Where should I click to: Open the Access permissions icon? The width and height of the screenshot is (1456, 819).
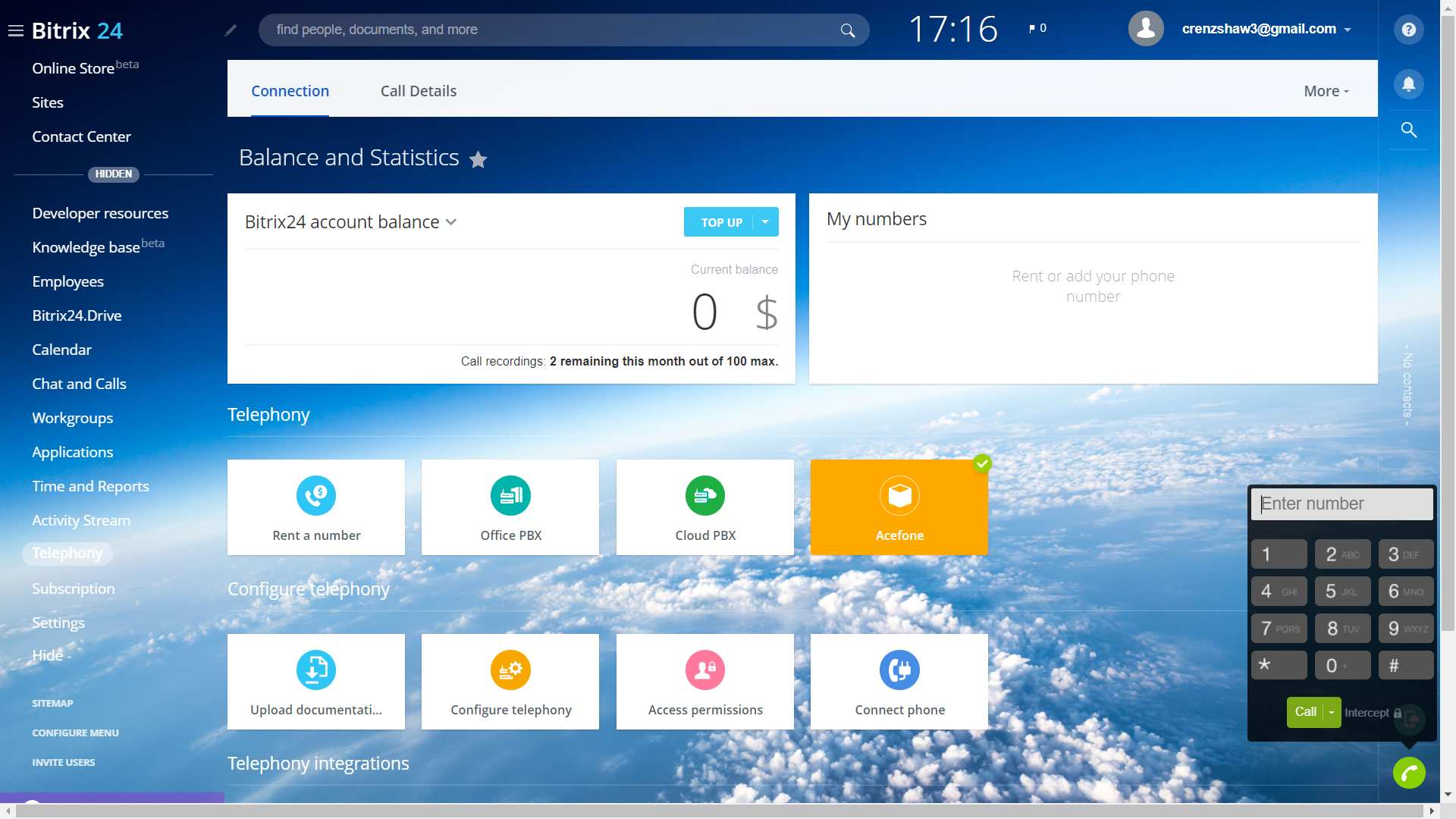pos(704,670)
